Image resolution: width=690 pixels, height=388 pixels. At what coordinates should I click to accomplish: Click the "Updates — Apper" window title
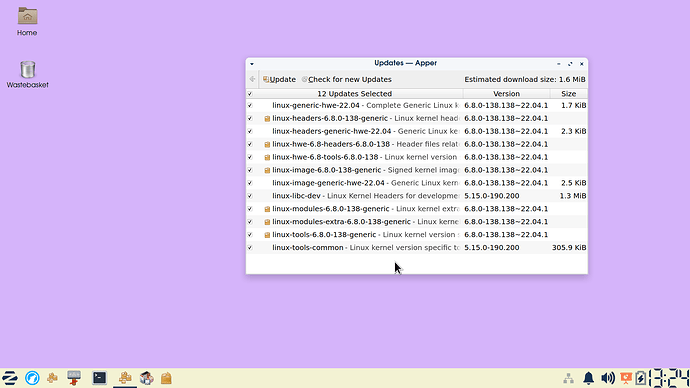405,63
